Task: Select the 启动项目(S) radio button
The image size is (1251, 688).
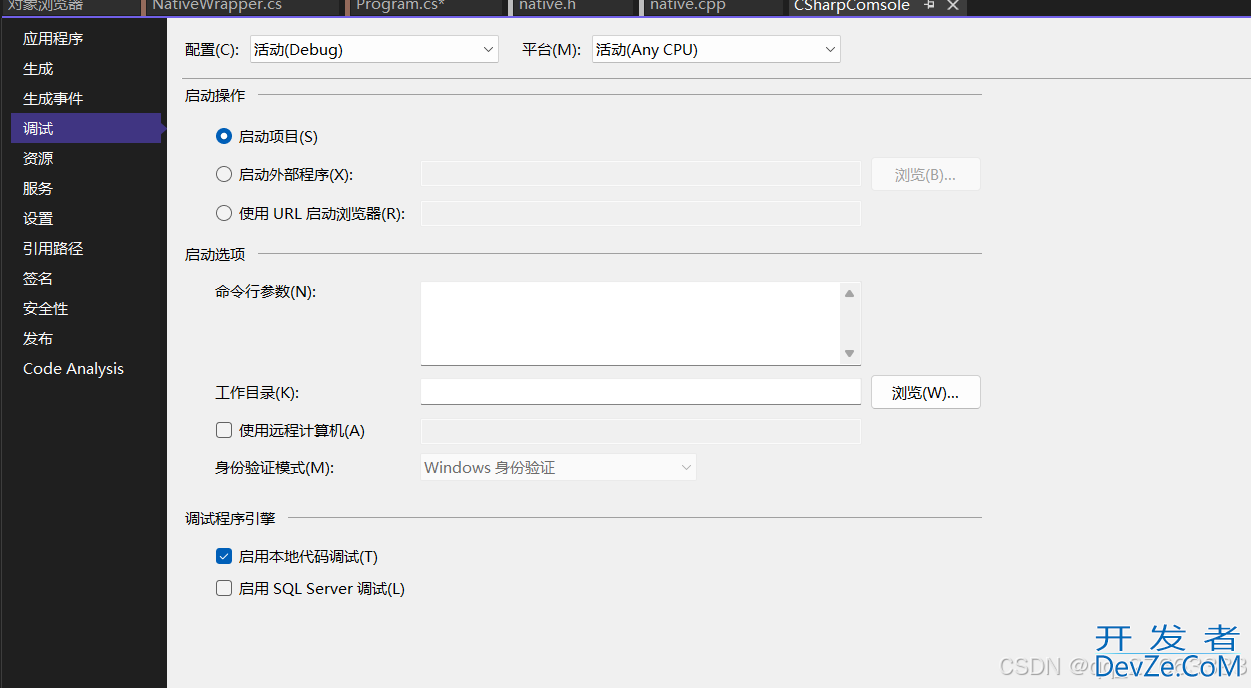Action: (x=224, y=136)
